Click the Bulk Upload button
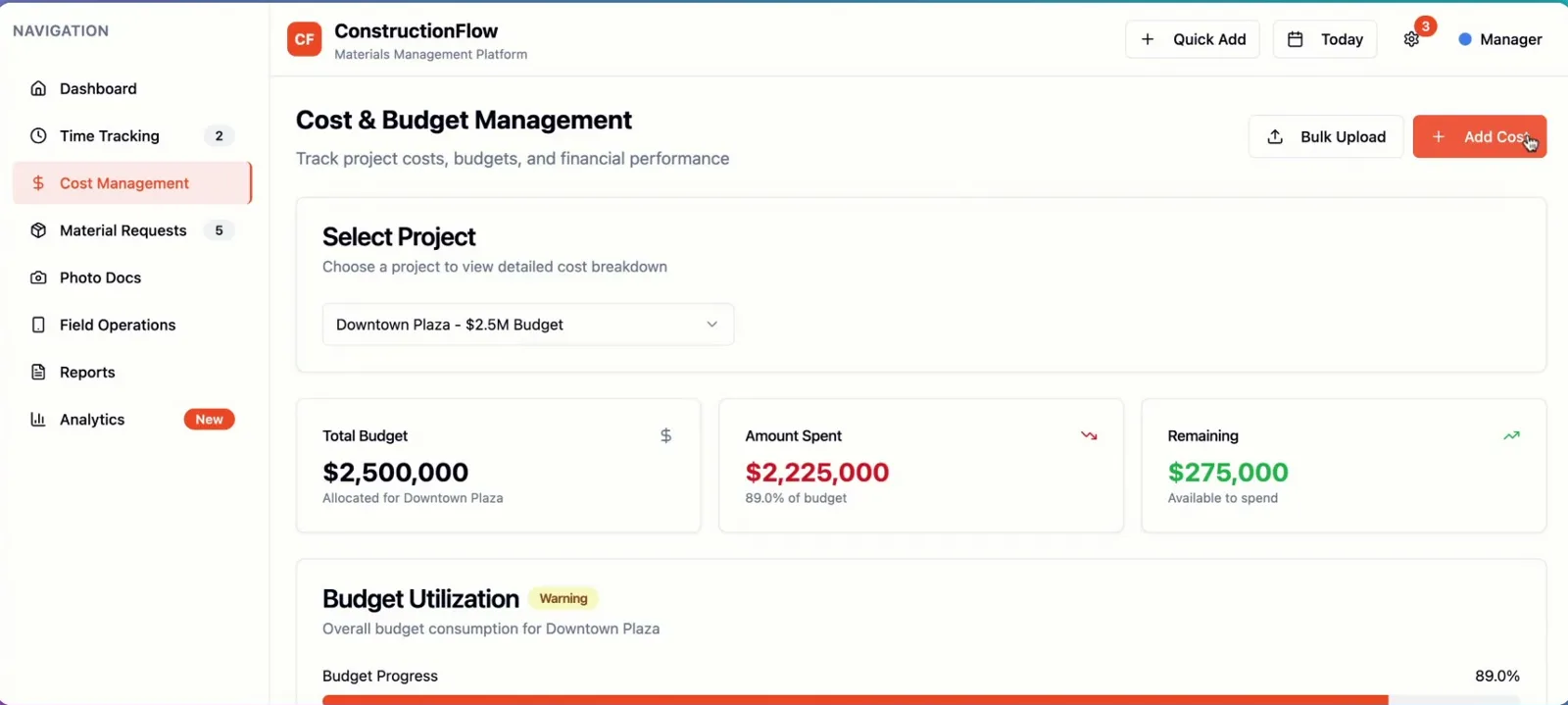 pos(1326,136)
